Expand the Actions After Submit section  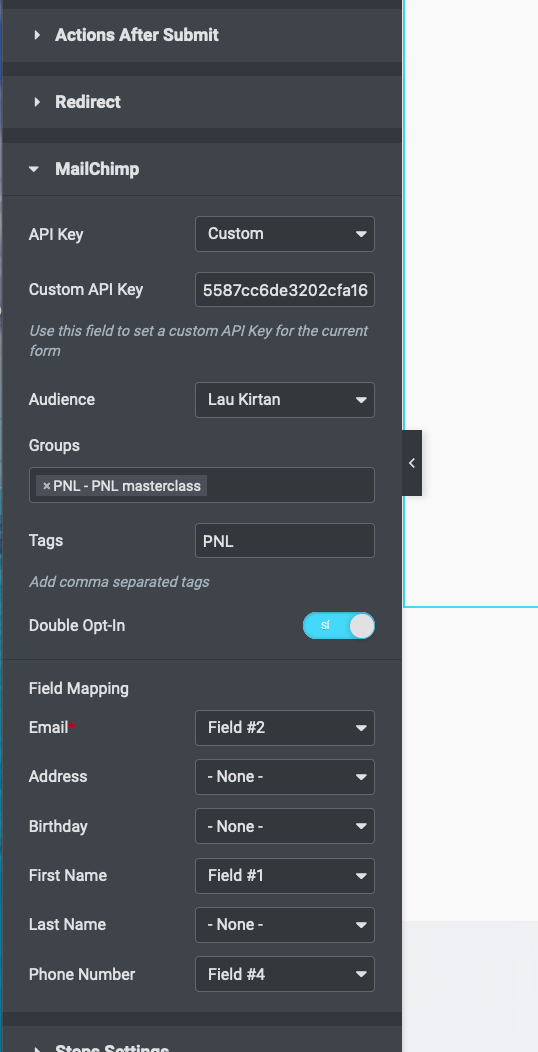click(x=202, y=35)
